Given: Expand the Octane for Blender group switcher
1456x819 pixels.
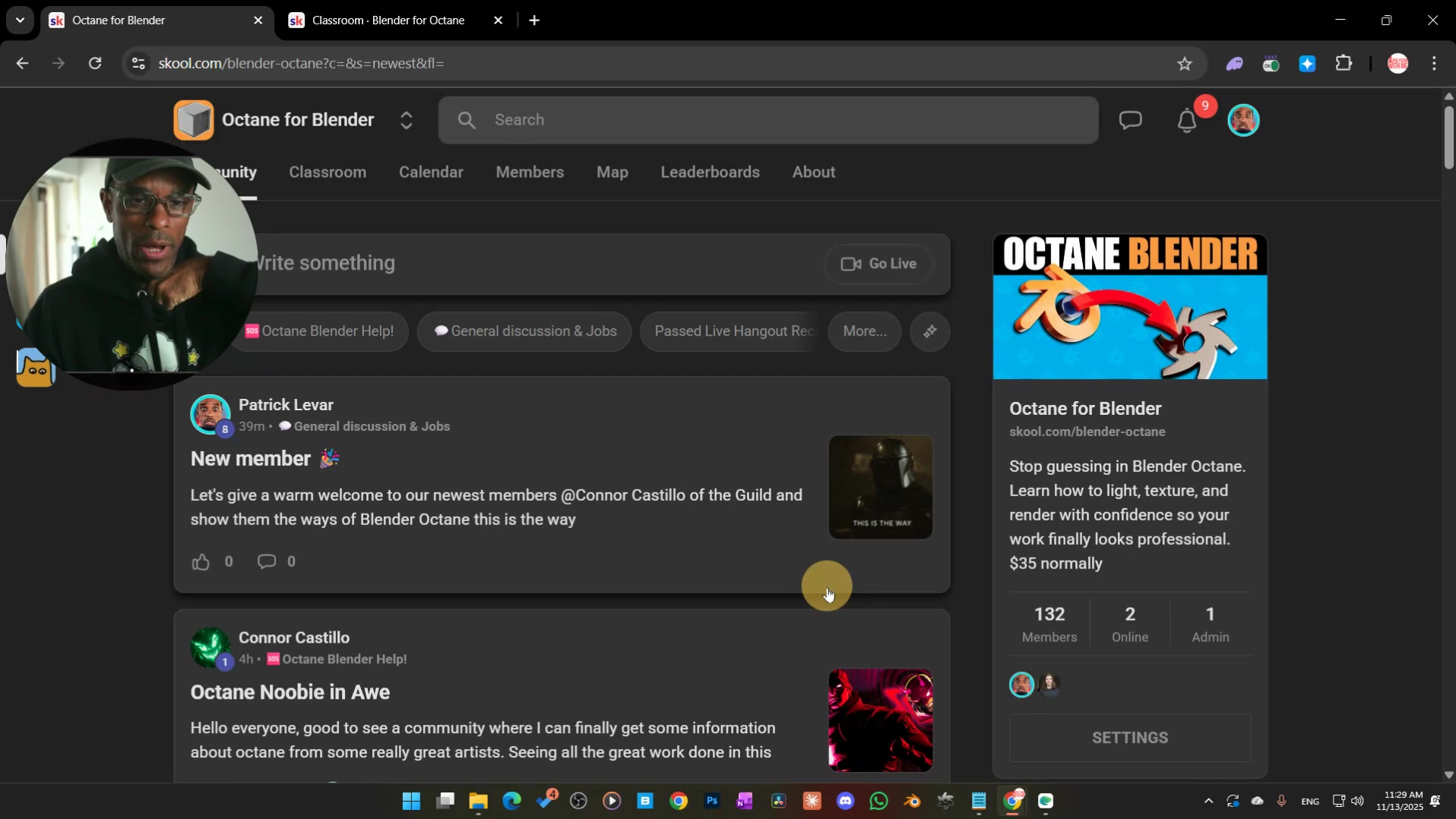Looking at the screenshot, I should (406, 120).
